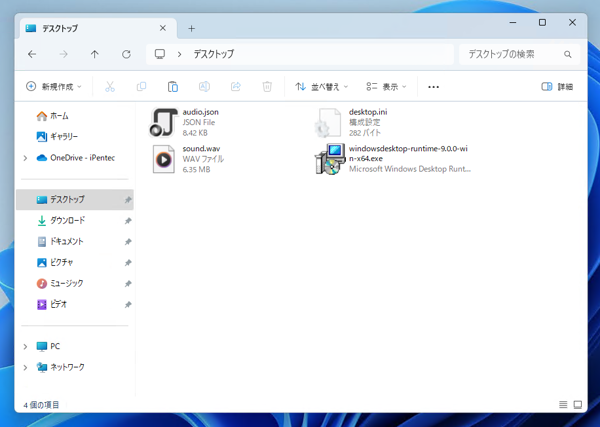The image size is (600, 427).
Task: Open the three-dot more options menu
Action: pos(434,87)
